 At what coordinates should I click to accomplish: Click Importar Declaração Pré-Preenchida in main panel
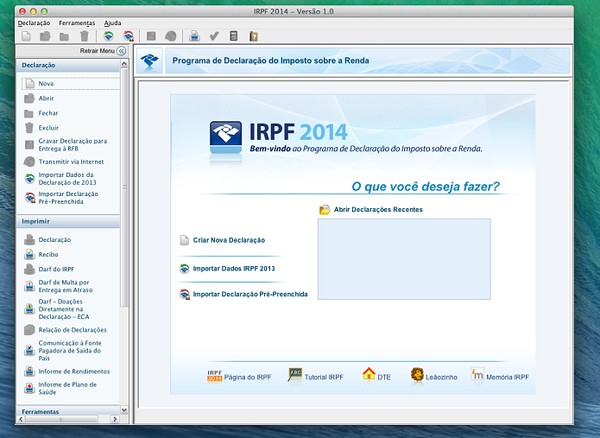pyautogui.click(x=249, y=294)
